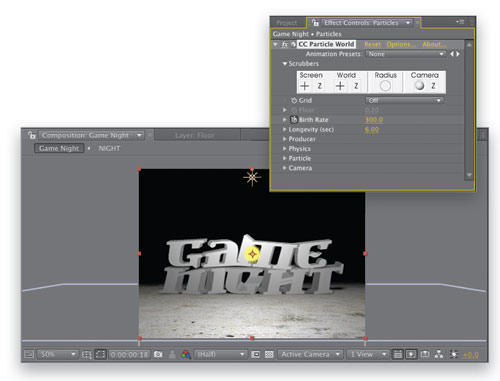This screenshot has height=381, width=500.
Task: Open the Effect Controls panel options menu
Action: coord(460,22)
